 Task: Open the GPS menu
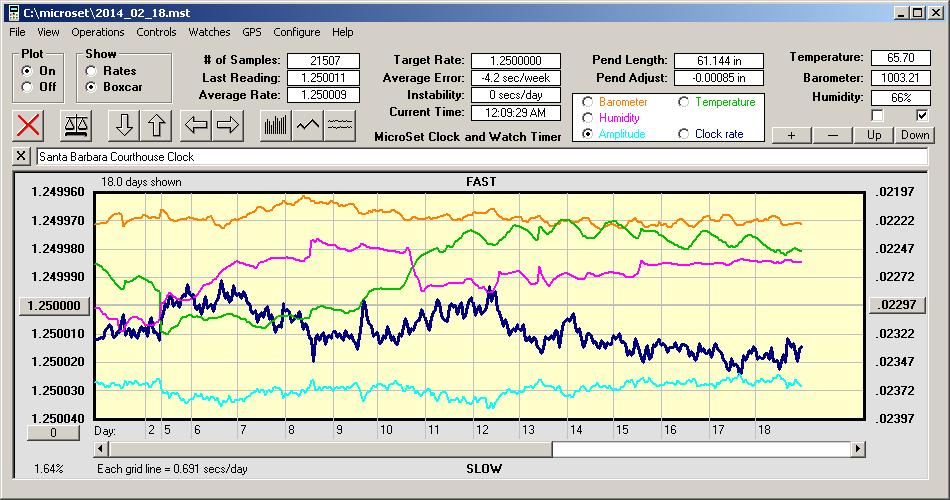[251, 32]
